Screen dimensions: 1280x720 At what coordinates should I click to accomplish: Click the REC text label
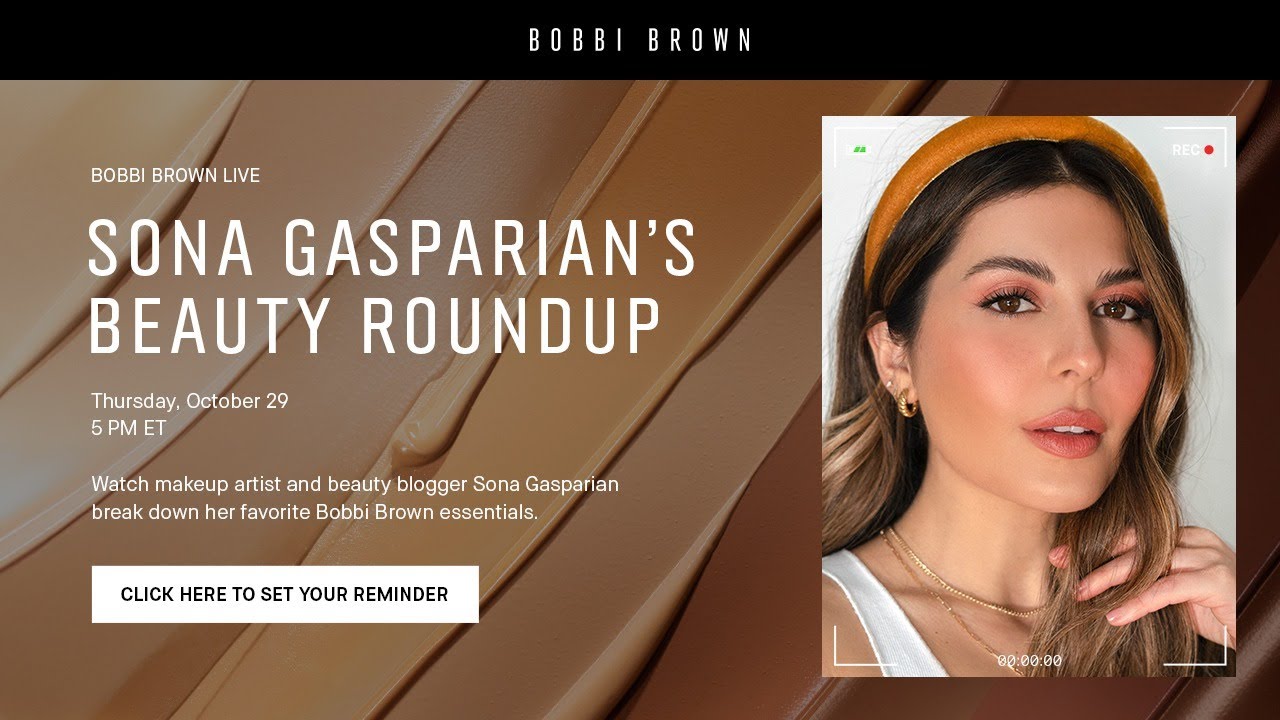point(1185,150)
